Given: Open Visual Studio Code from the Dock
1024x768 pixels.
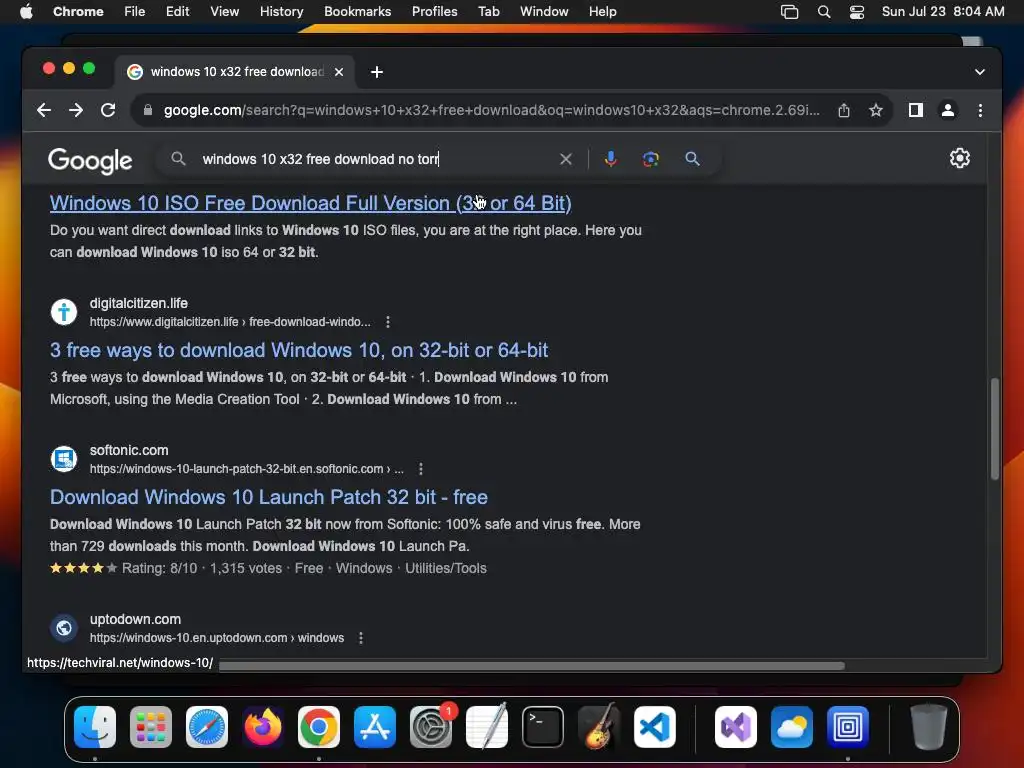Looking at the screenshot, I should [x=654, y=727].
